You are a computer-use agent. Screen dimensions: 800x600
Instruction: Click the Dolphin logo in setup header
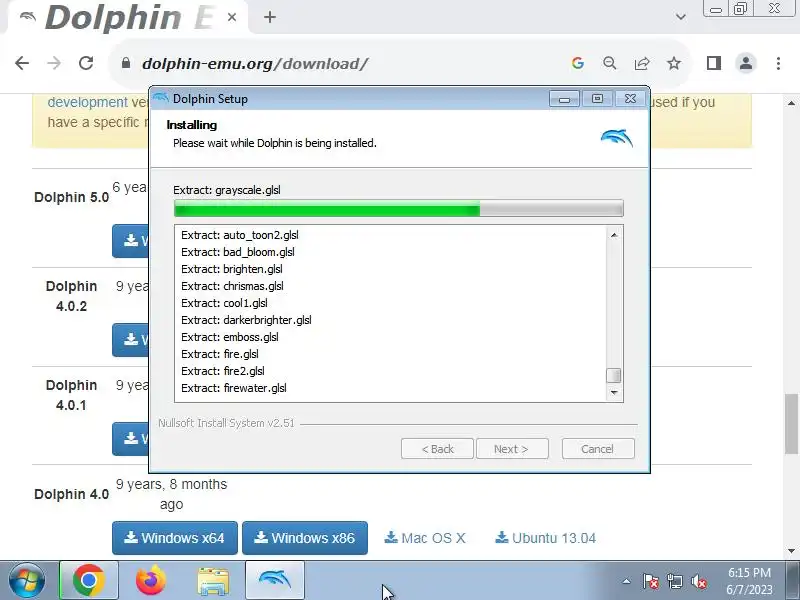tap(617, 137)
